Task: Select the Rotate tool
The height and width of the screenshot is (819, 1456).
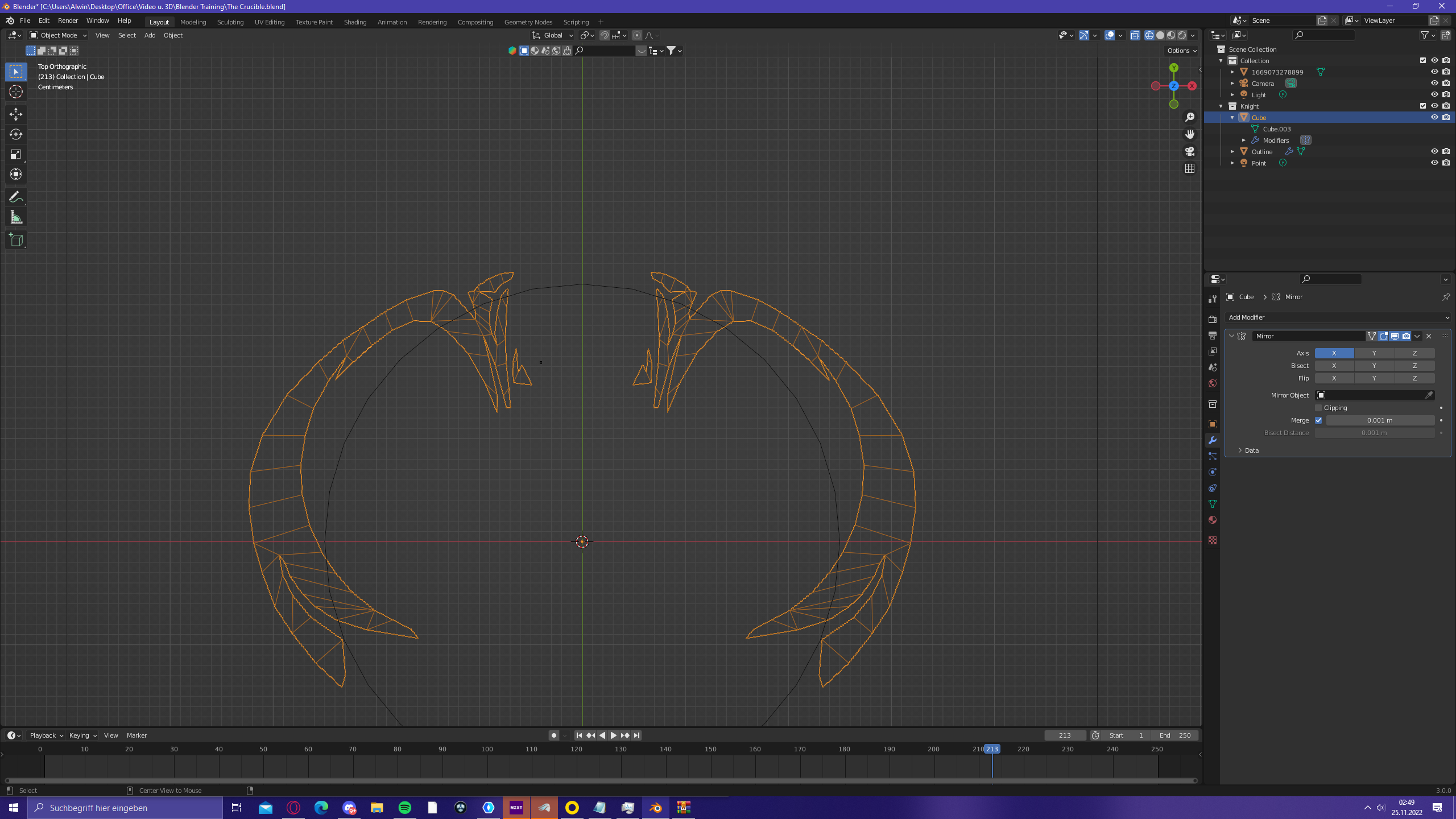Action: [x=16, y=134]
